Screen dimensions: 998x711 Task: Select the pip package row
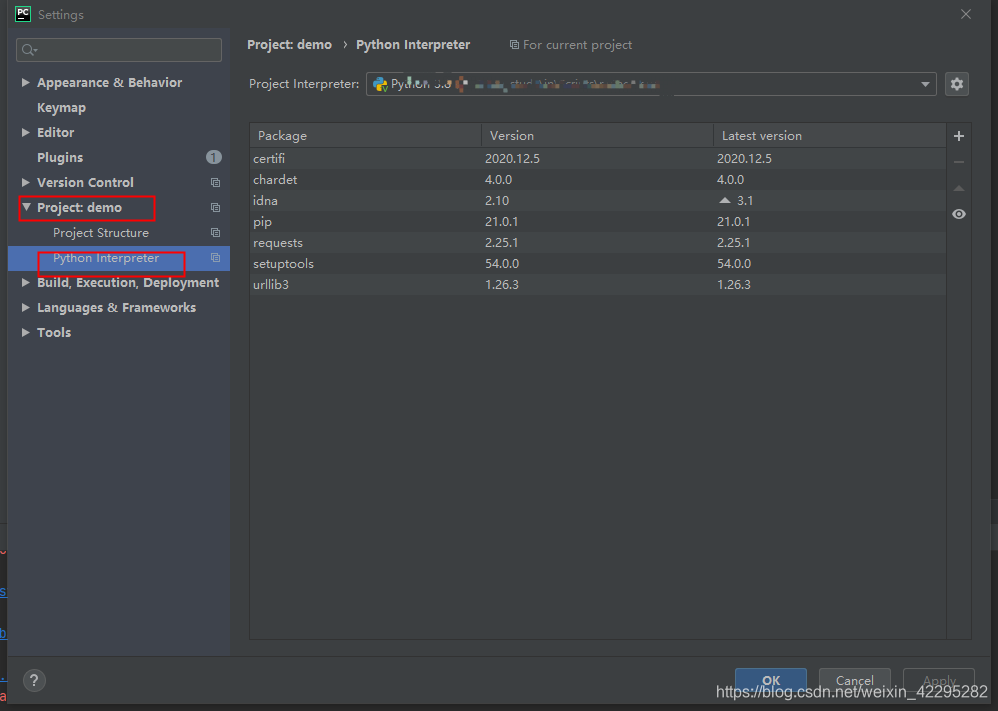[x=598, y=222]
